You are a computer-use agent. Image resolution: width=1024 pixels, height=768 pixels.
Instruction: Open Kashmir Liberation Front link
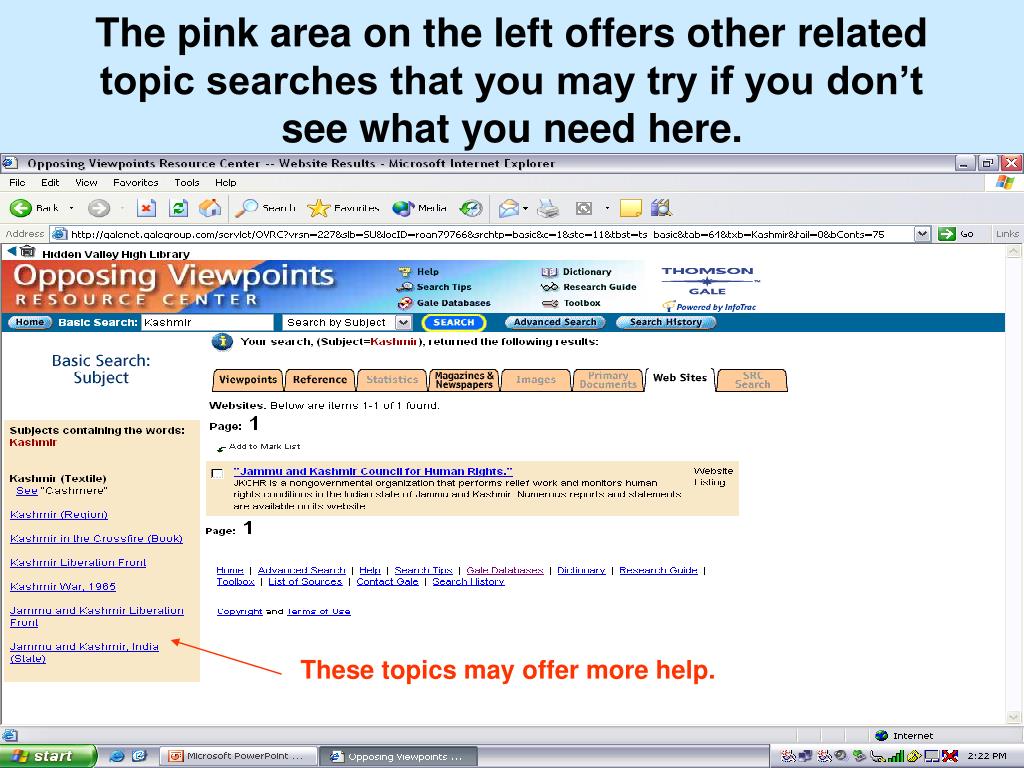[78, 562]
